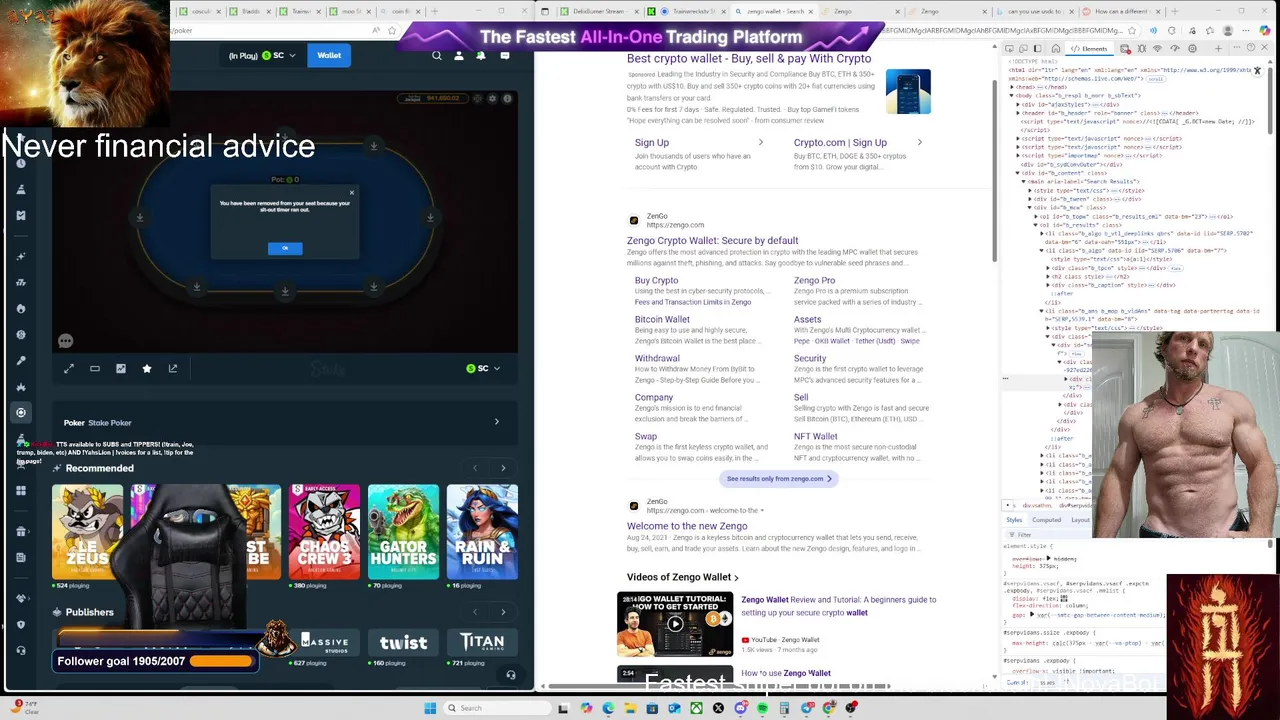Open the Titan Gaming publisher tile
The image size is (1280, 720).
(482, 642)
